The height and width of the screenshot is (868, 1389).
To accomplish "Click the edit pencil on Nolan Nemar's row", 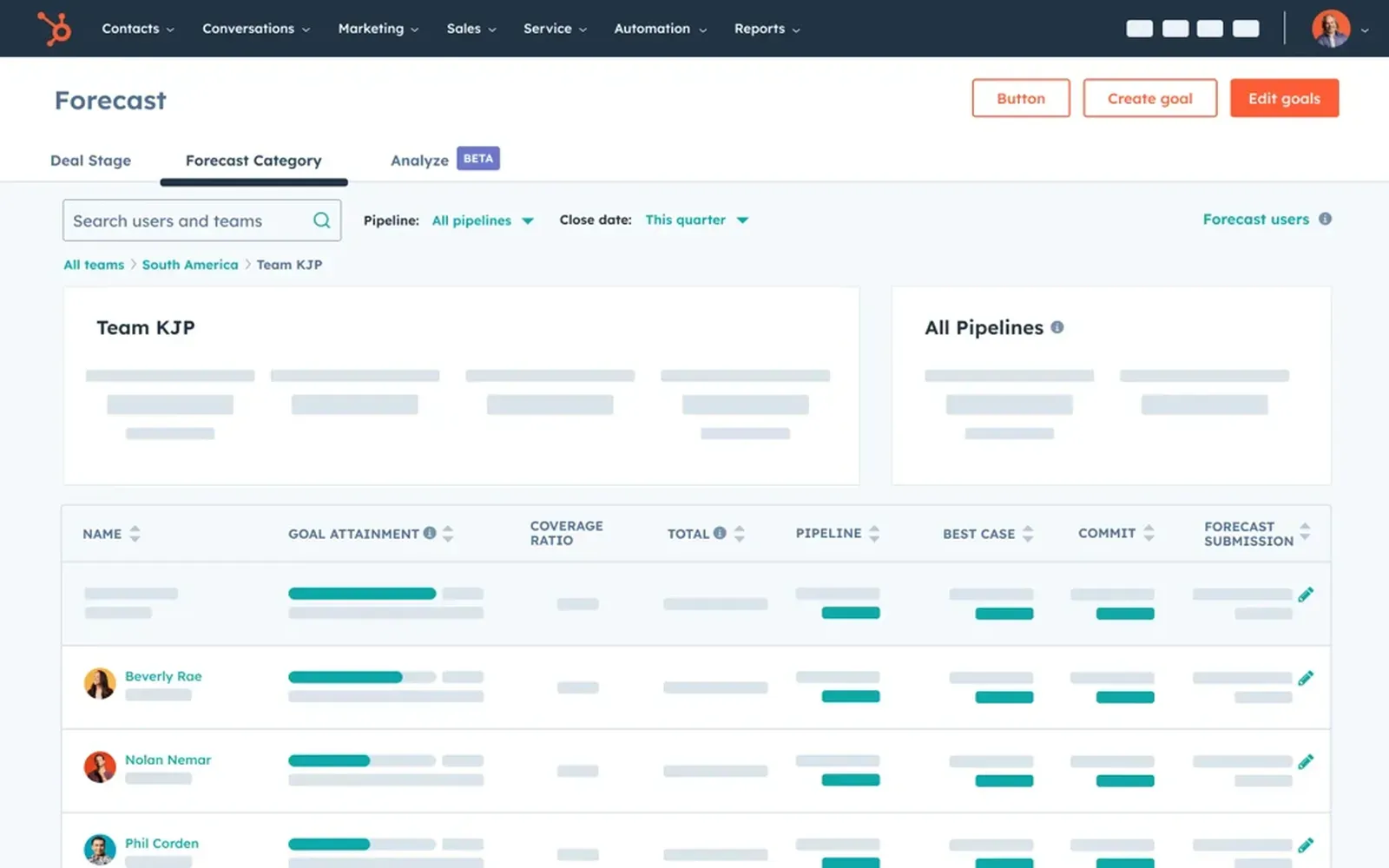I will pos(1307,760).
